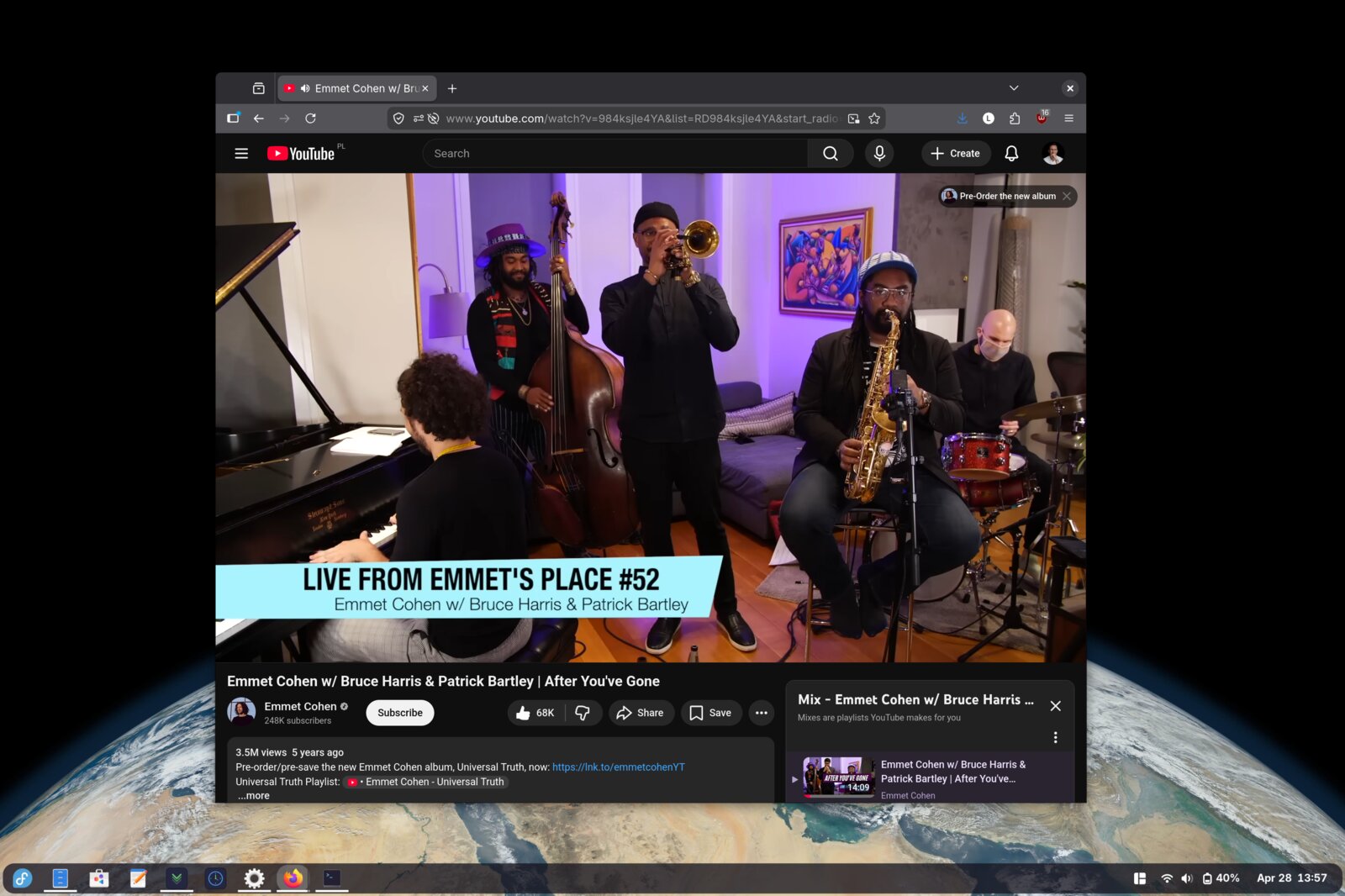Open a new browser tab
The width and height of the screenshot is (1345, 896).
[452, 88]
